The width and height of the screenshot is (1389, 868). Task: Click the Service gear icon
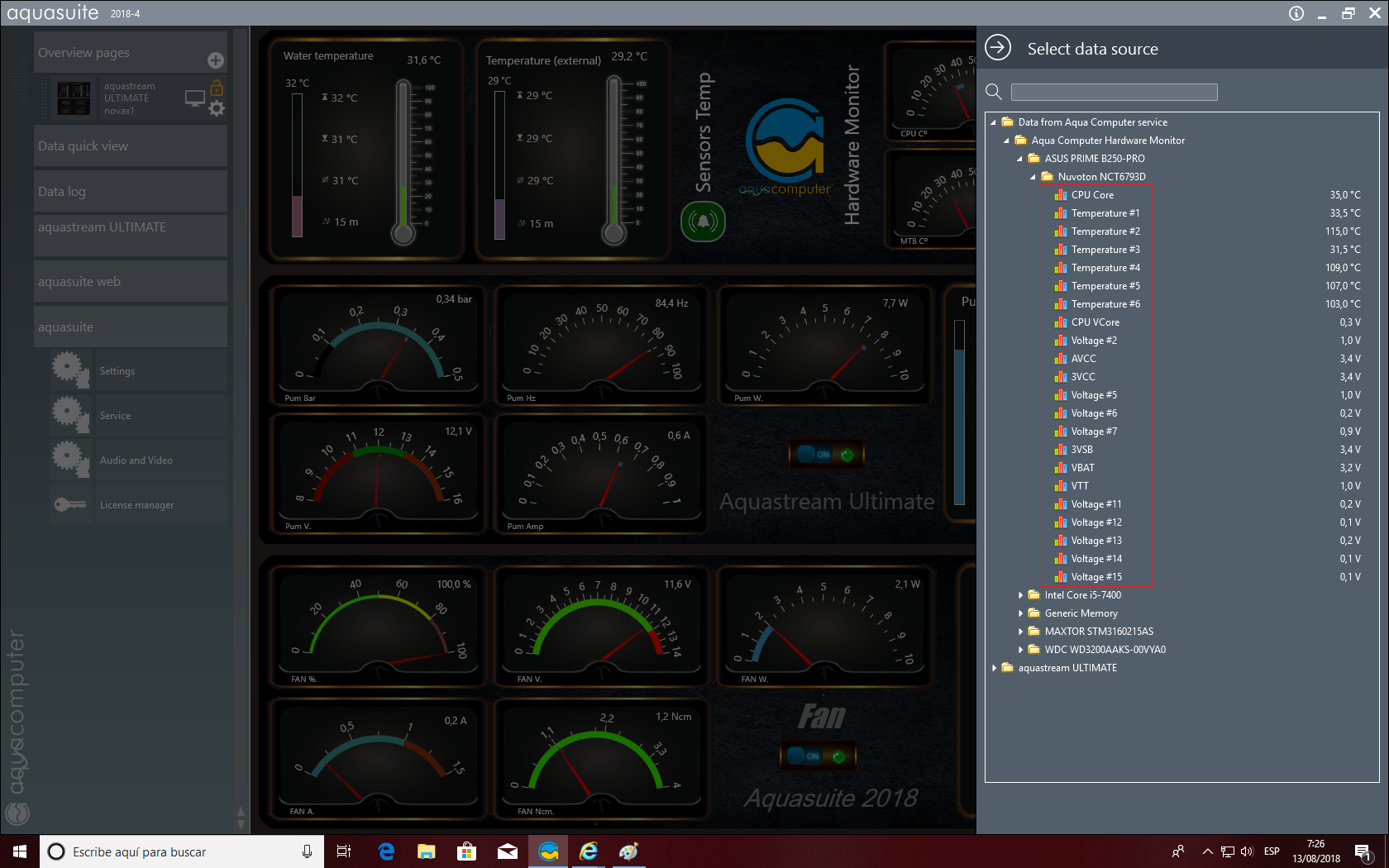(x=70, y=414)
